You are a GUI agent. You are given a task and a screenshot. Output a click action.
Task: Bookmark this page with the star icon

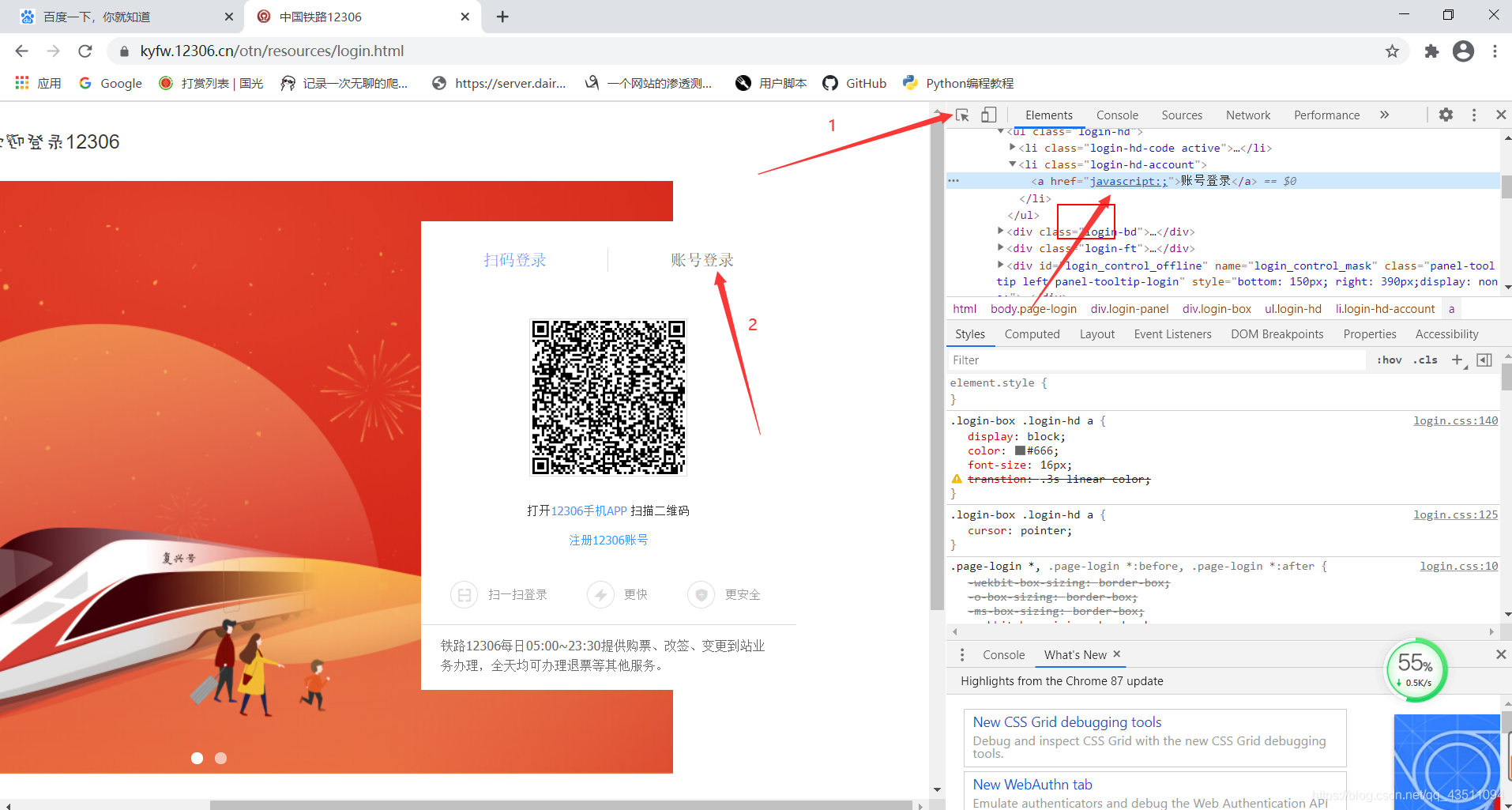coord(1392,51)
